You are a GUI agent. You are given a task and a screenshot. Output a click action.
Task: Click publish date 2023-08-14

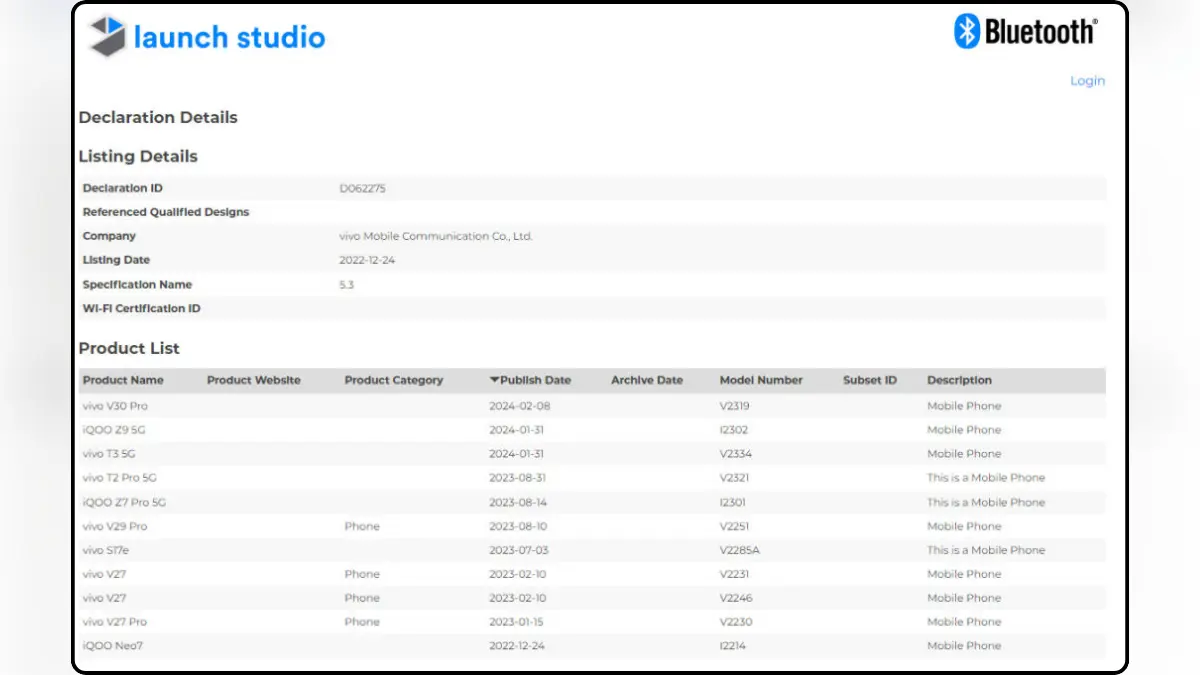(x=519, y=502)
